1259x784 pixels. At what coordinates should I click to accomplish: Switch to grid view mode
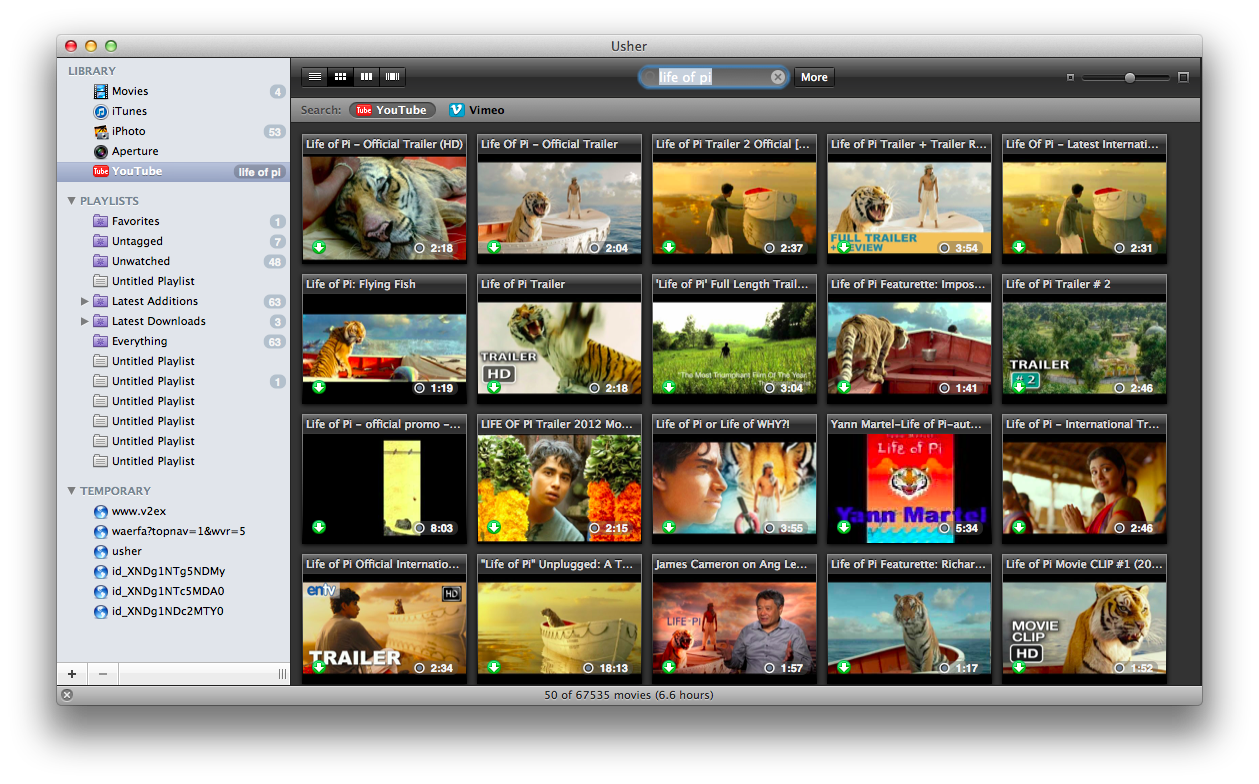coord(341,76)
